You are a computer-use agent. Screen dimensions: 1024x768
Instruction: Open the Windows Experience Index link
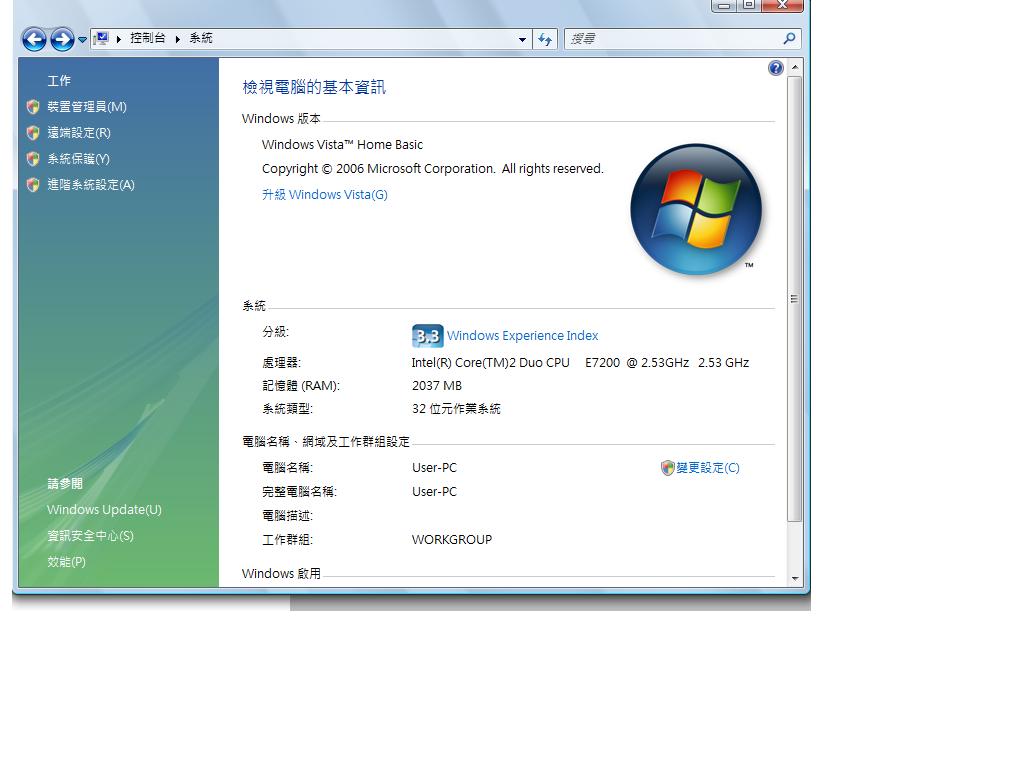[522, 336]
